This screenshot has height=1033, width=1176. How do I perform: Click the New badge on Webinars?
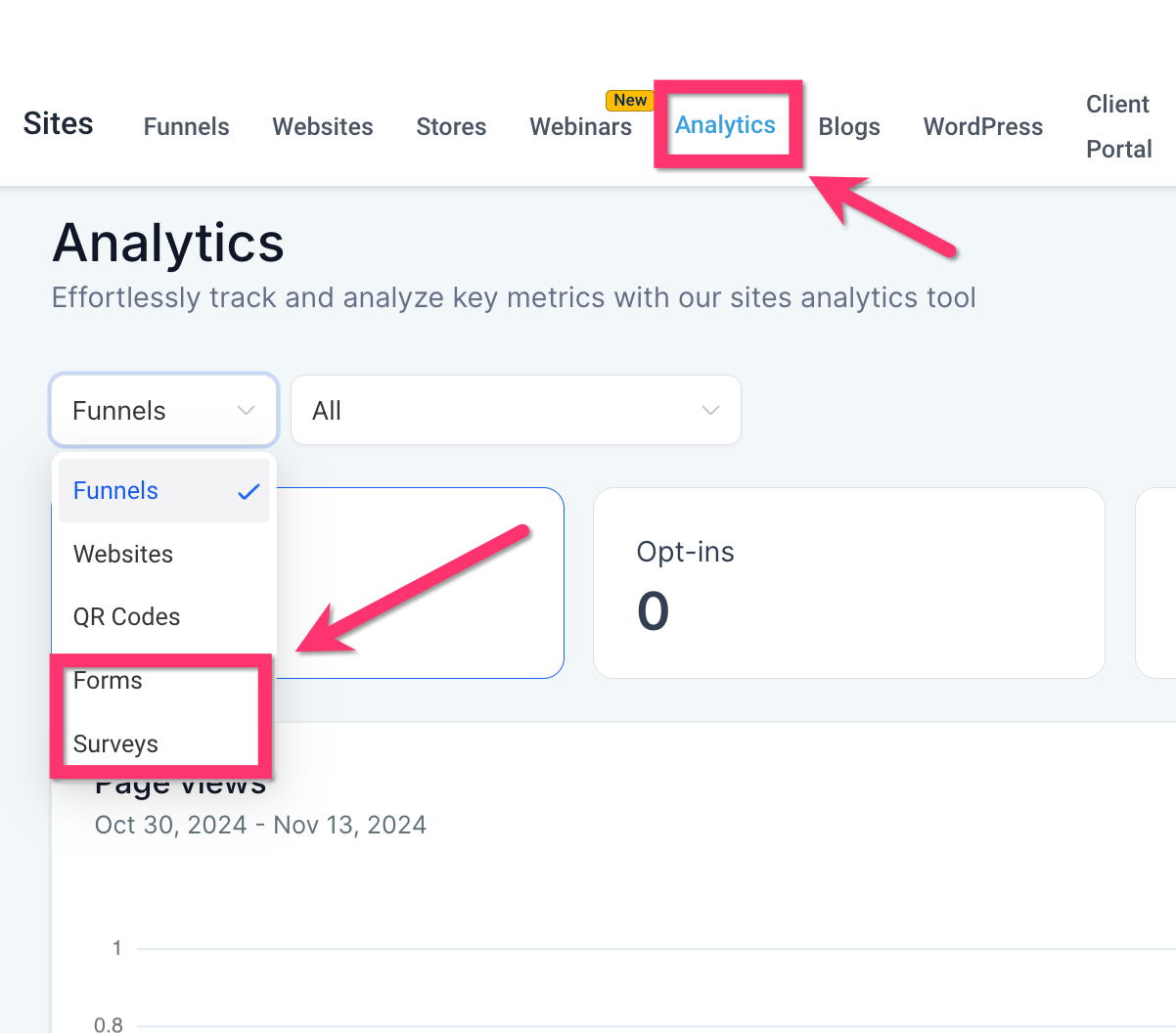pyautogui.click(x=629, y=100)
